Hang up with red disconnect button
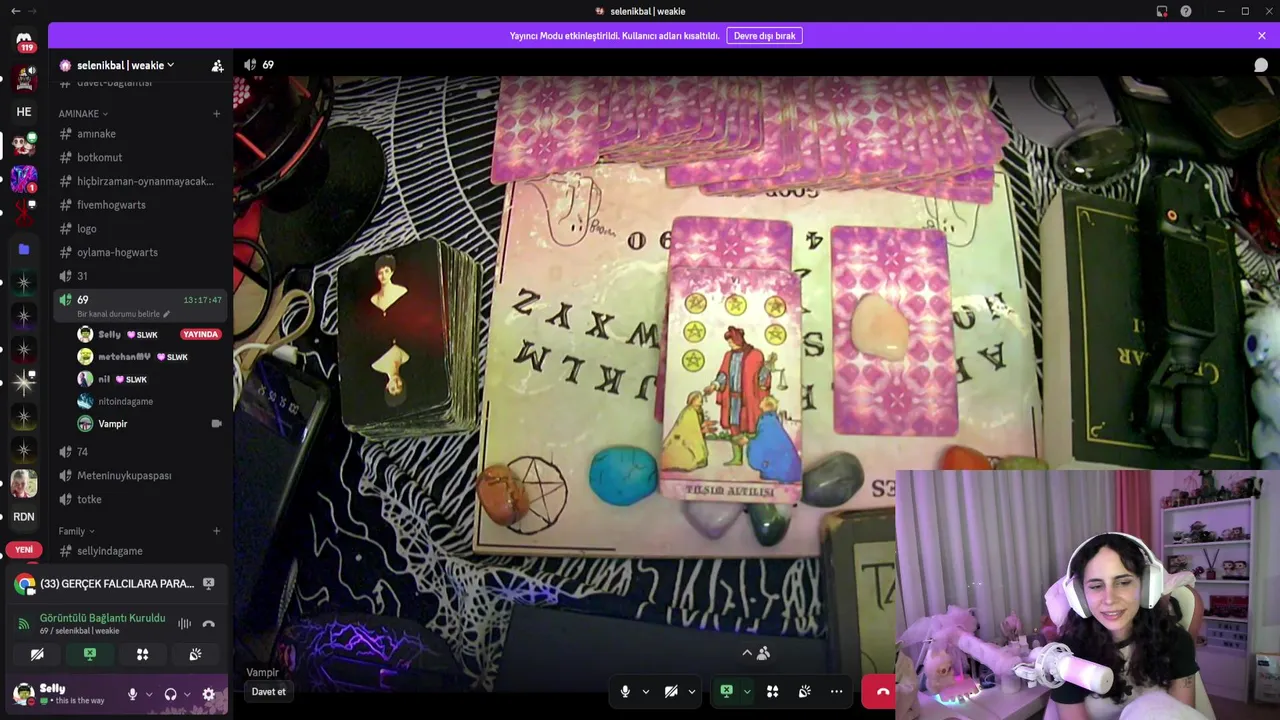This screenshot has height=720, width=1280. (879, 691)
